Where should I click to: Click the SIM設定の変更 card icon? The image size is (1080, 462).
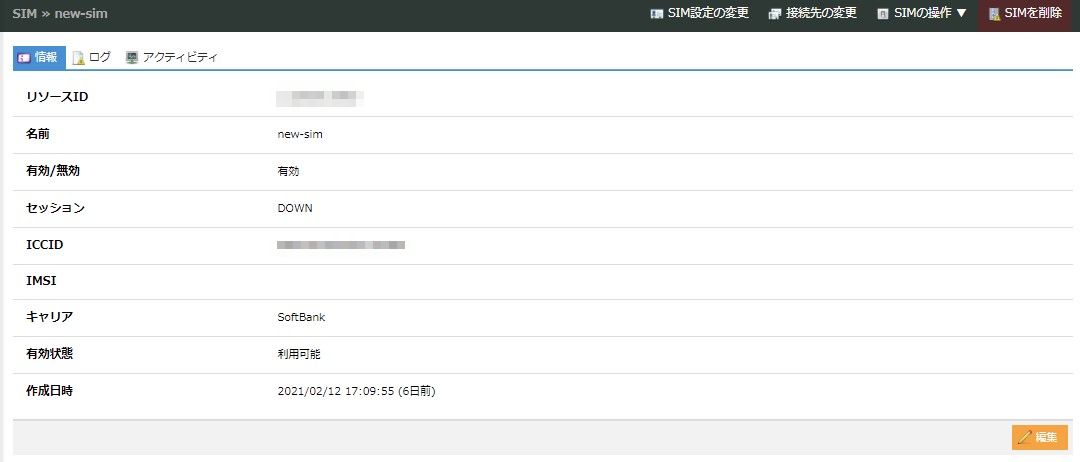pos(657,14)
